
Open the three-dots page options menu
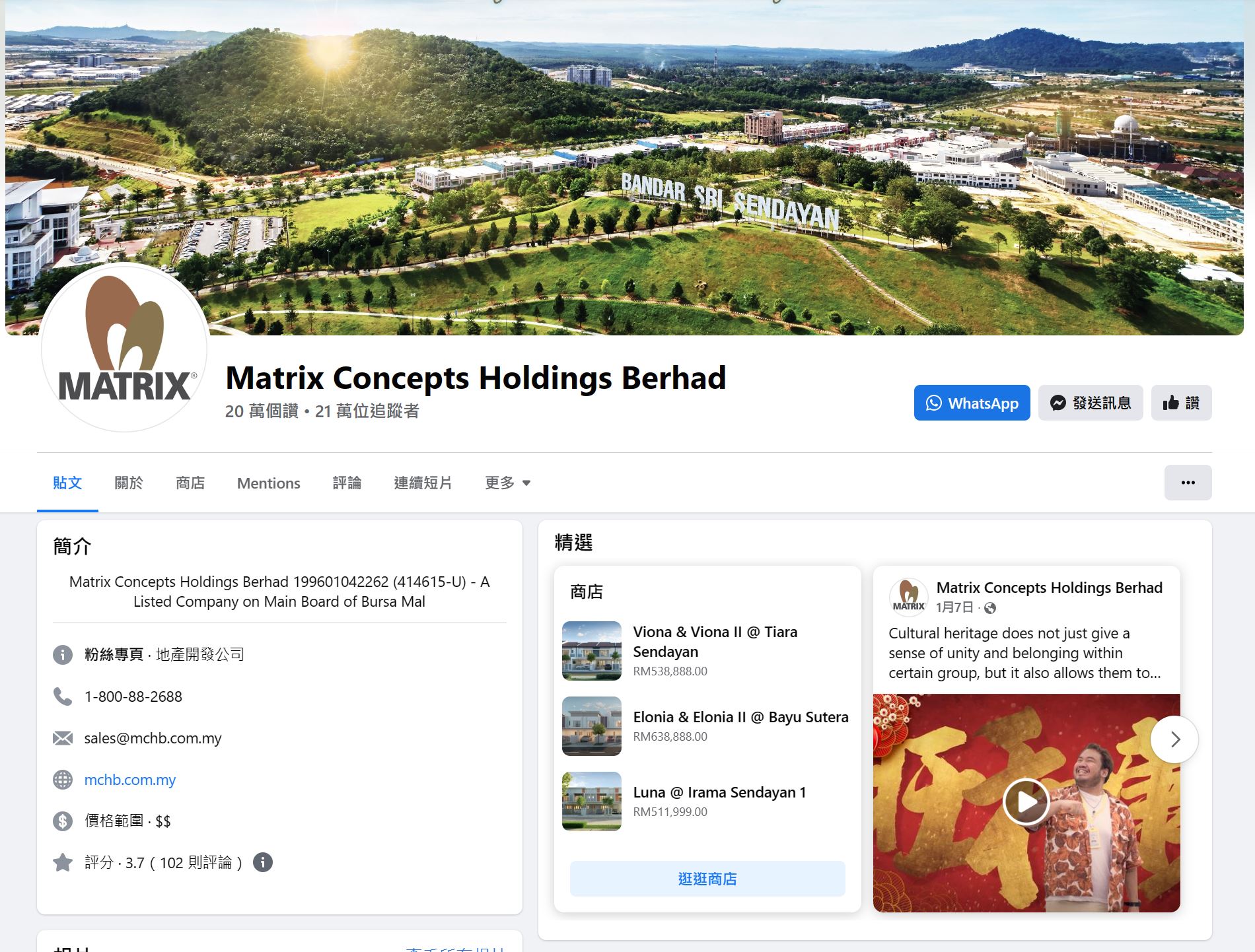pos(1188,483)
